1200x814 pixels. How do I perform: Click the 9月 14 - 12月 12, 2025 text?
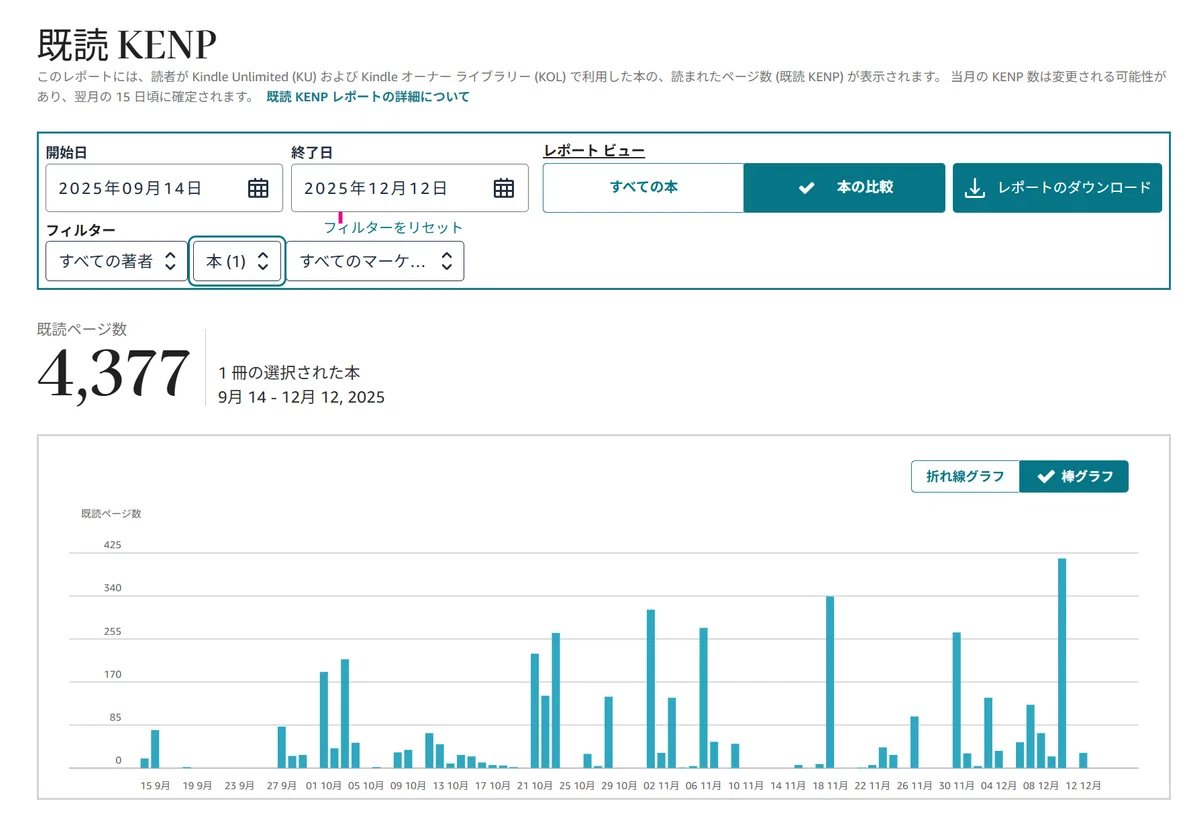pos(301,397)
